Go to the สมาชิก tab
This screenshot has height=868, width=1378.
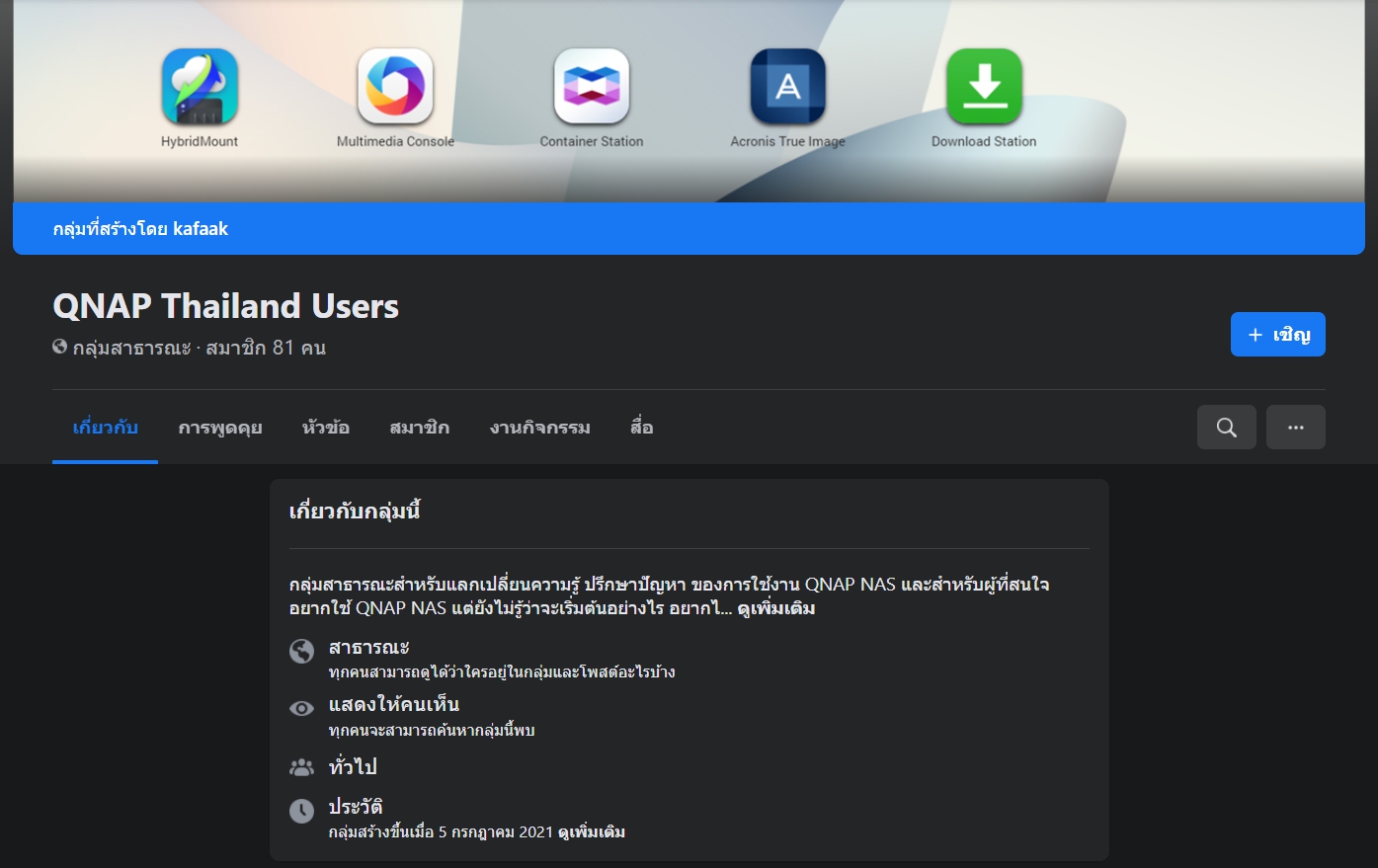(419, 428)
